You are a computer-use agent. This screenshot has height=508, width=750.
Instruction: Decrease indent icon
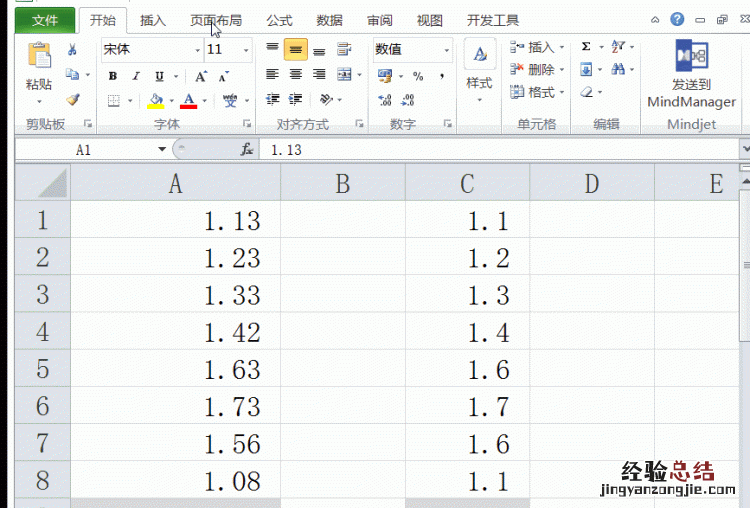tap(273, 99)
